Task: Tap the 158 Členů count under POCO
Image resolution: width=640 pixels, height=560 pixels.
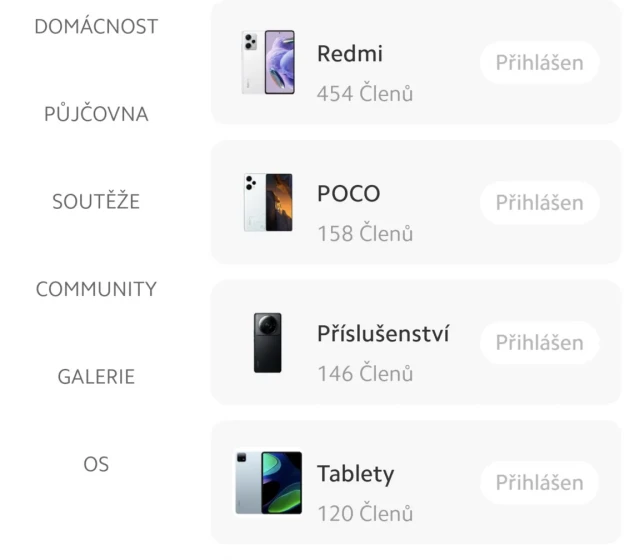Action: click(365, 234)
